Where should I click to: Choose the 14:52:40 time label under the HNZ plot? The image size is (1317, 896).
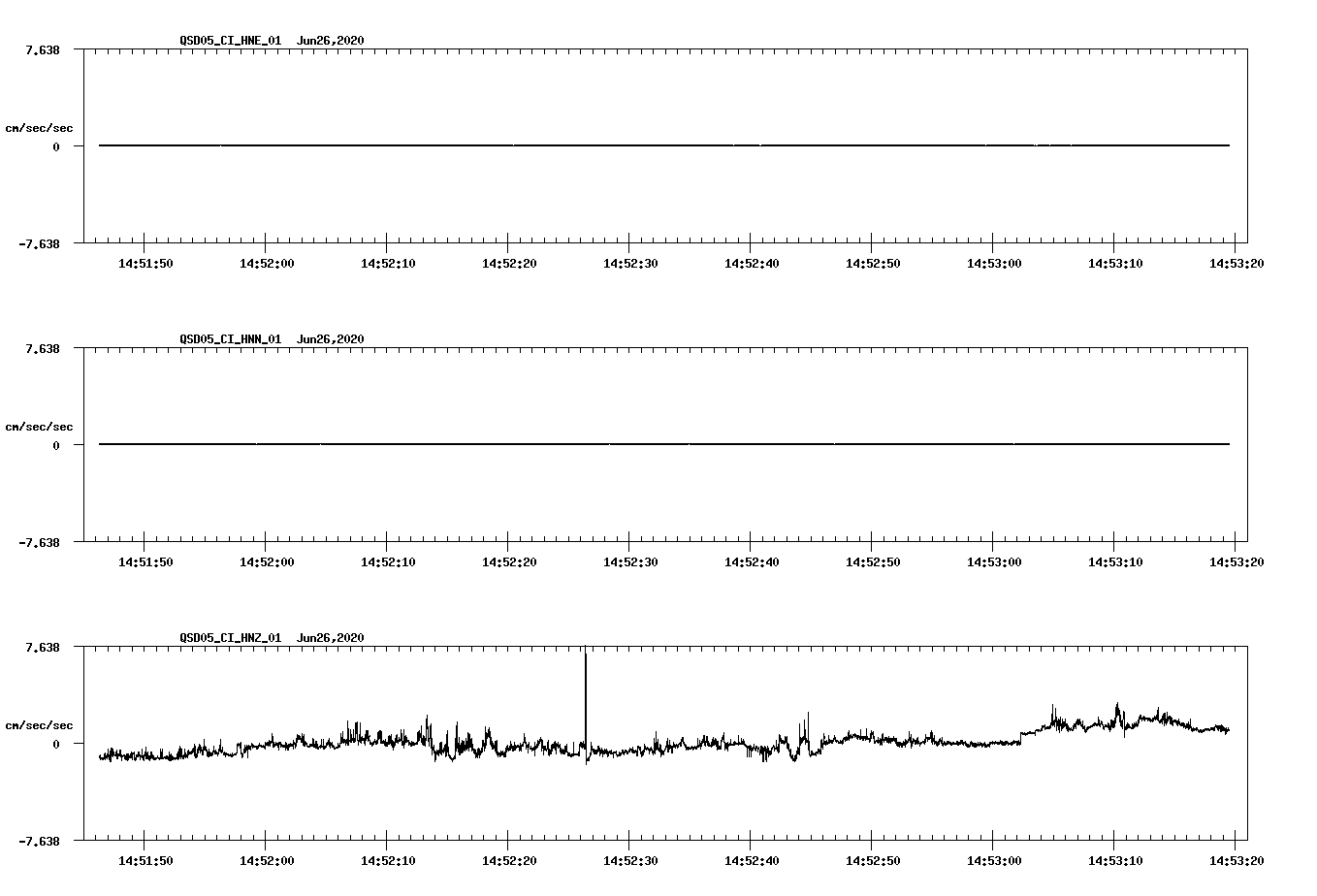[x=752, y=860]
